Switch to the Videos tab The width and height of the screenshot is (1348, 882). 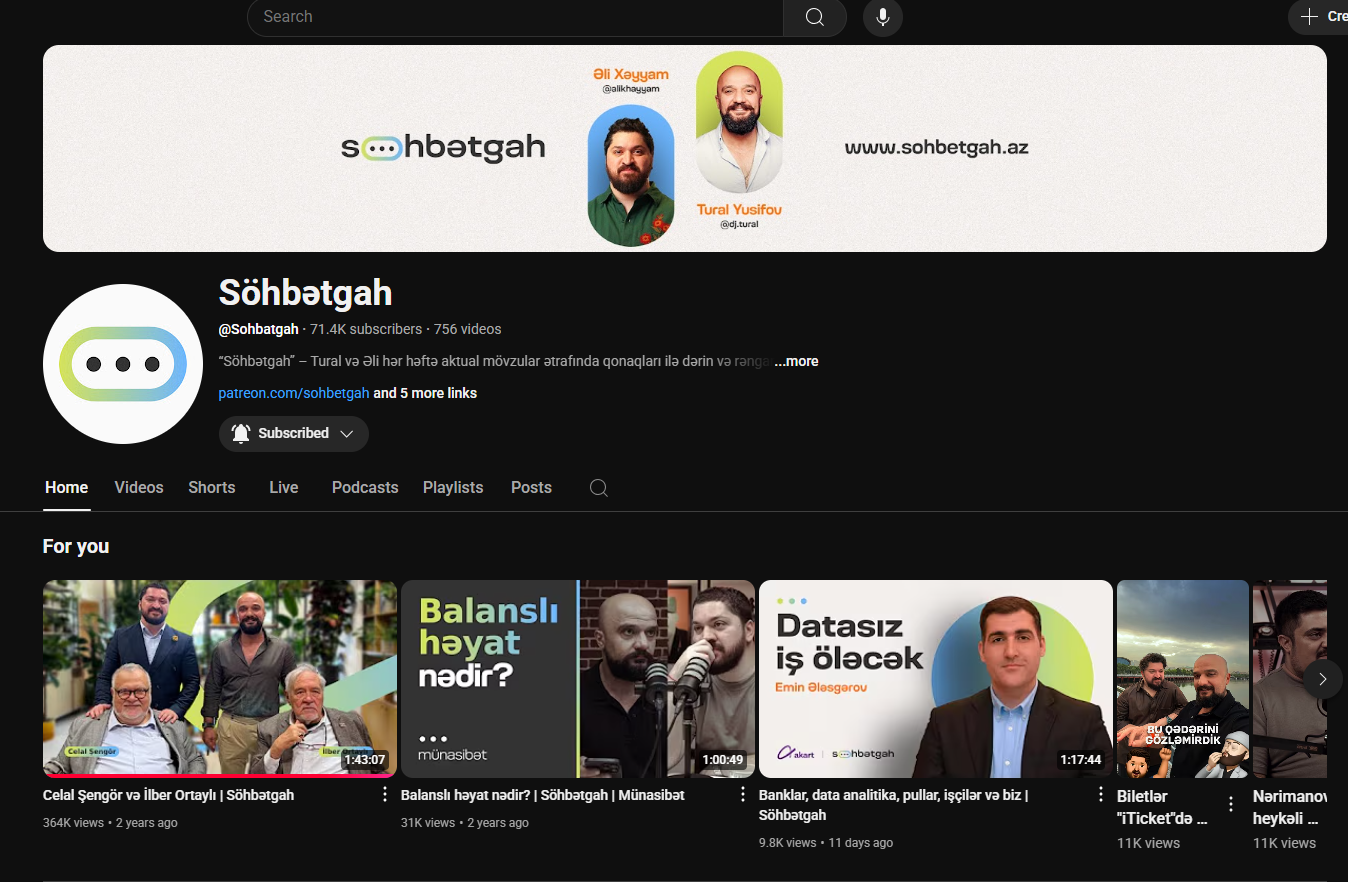point(139,488)
